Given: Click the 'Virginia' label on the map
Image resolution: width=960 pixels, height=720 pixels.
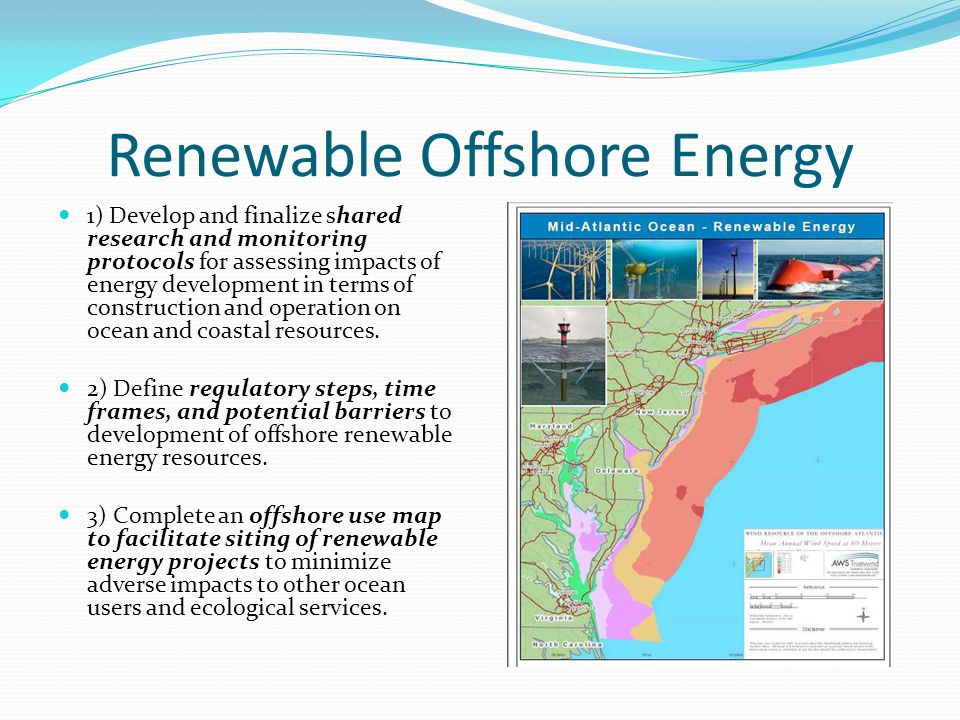Looking at the screenshot, I should (x=554, y=618).
